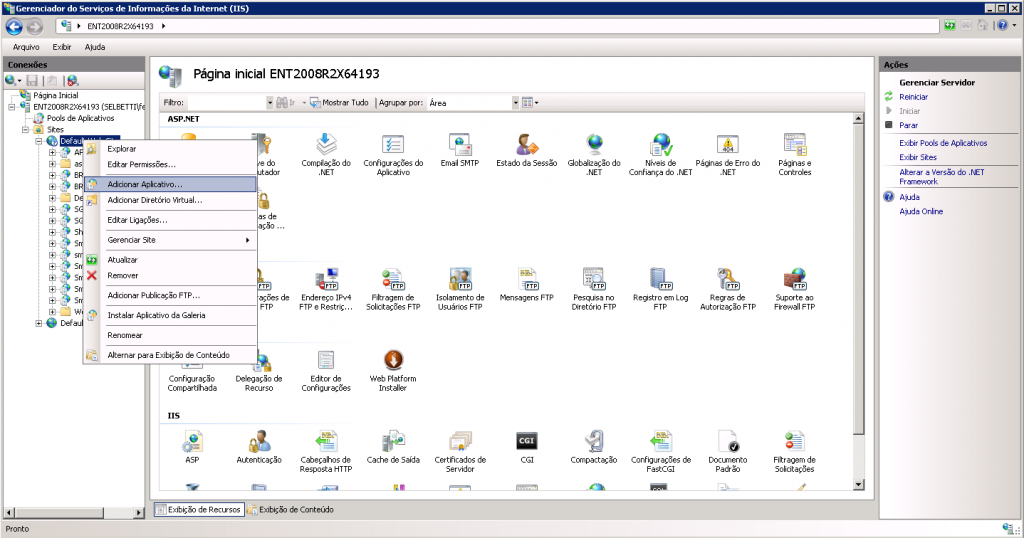The height and width of the screenshot is (538, 1024).
Task: Open the Estado da Sessão icon
Action: pos(526,150)
